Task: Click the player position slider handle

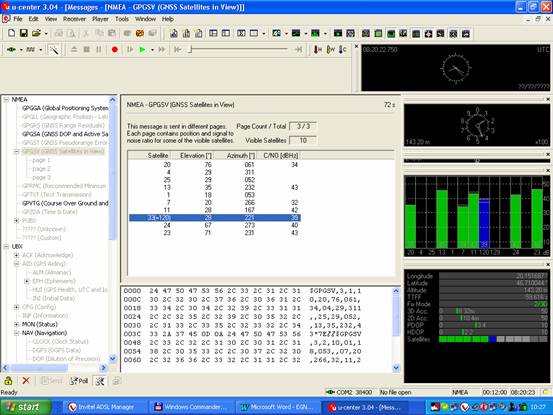Action: [190, 50]
